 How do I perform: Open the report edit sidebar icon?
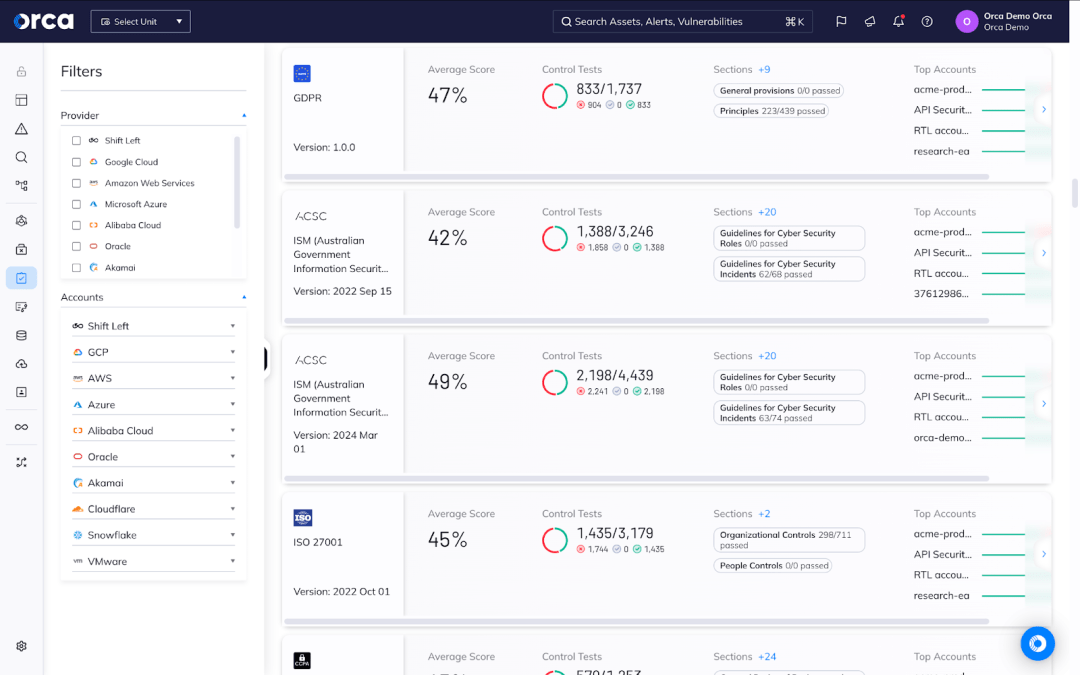(x=21, y=307)
